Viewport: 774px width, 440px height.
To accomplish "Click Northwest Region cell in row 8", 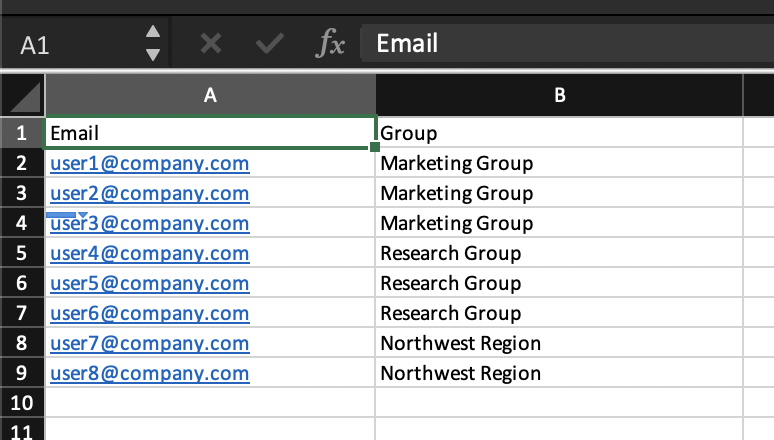I will [x=559, y=343].
